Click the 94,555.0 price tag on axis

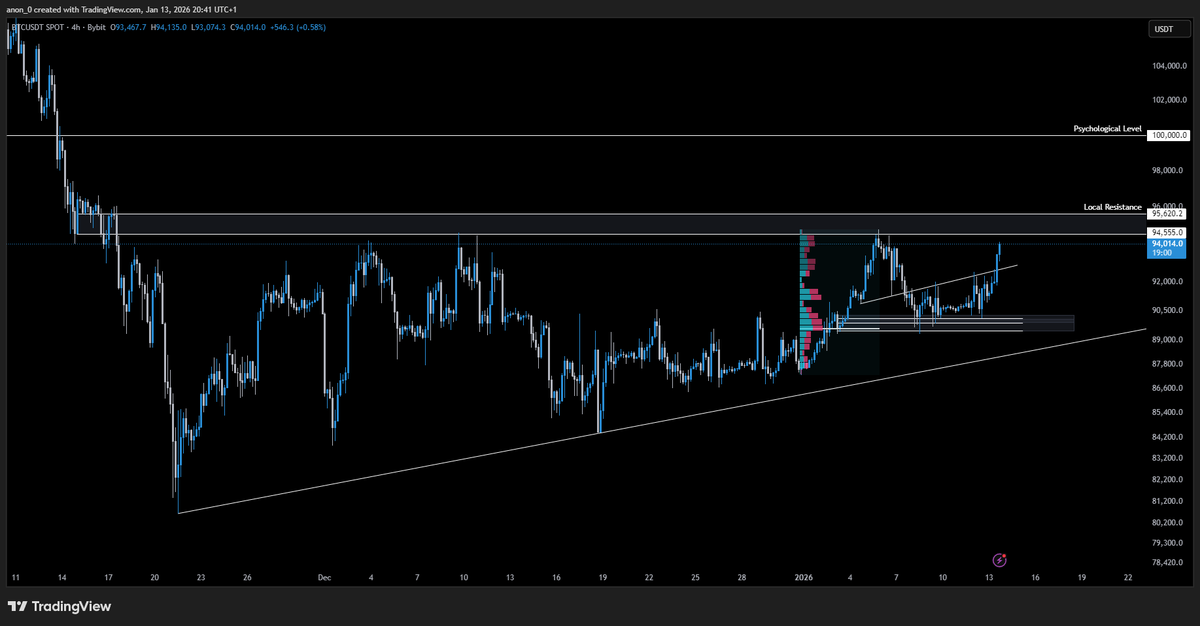pos(1168,233)
